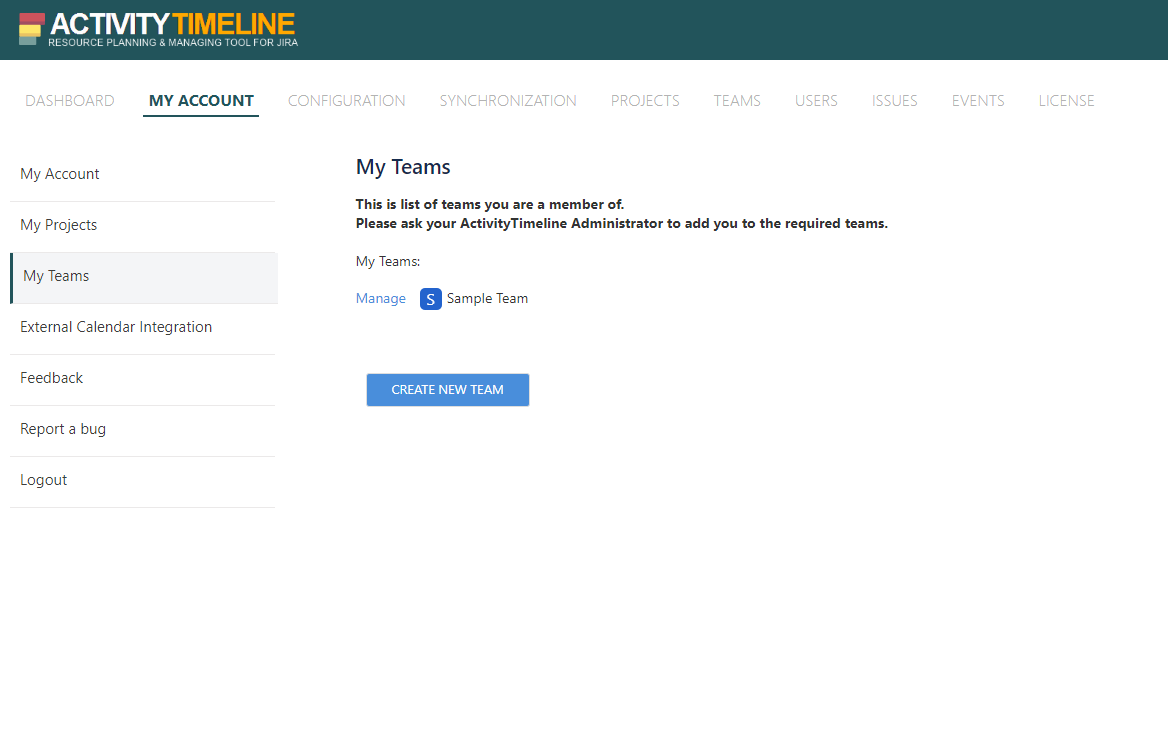Screen dimensions: 1168x746
Task: Open the Teams tab
Action: pos(737,101)
